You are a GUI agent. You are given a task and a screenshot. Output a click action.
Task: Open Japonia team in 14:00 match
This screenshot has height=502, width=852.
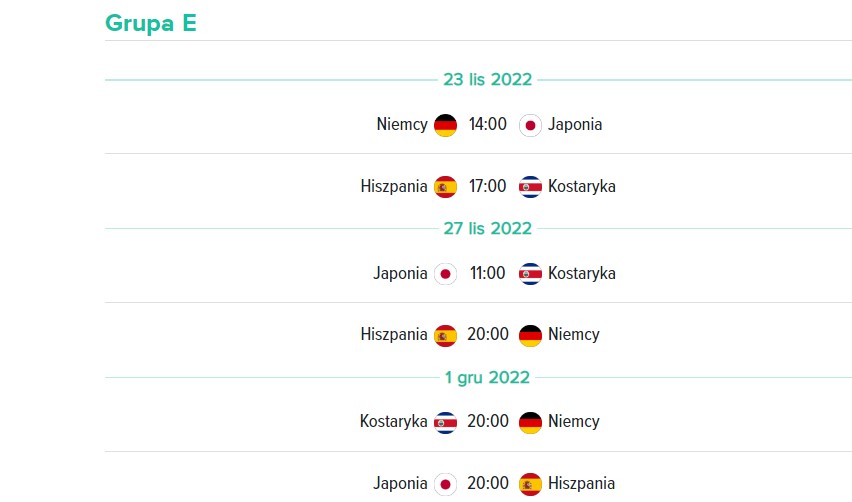click(x=575, y=125)
